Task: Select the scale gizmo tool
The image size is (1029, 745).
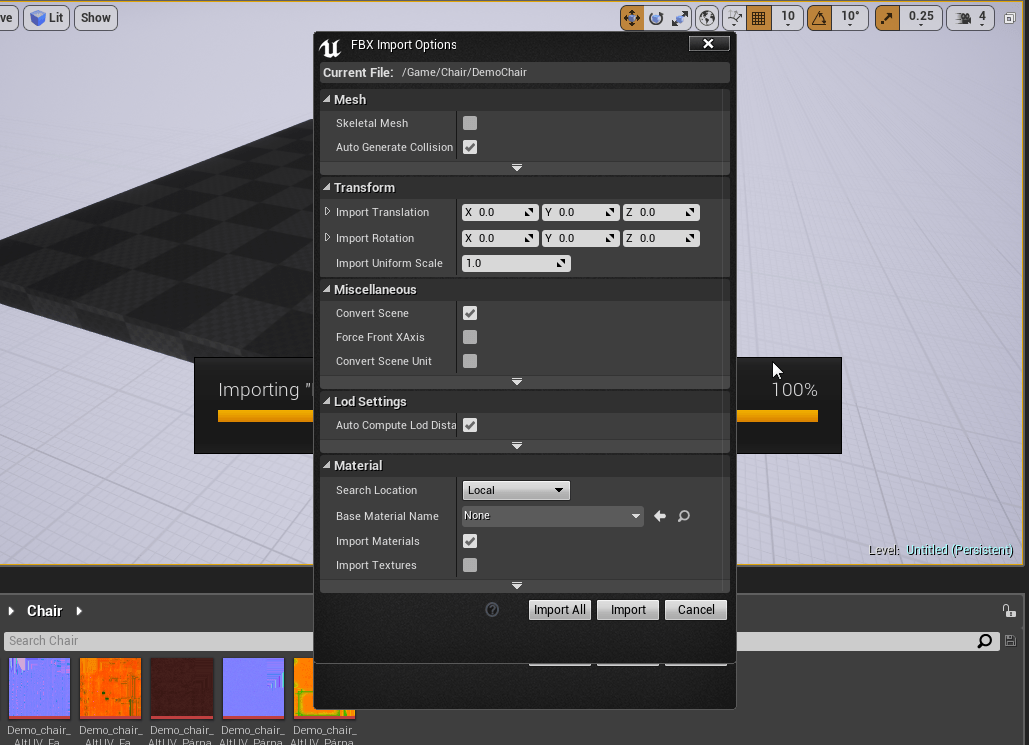Action: coord(680,18)
